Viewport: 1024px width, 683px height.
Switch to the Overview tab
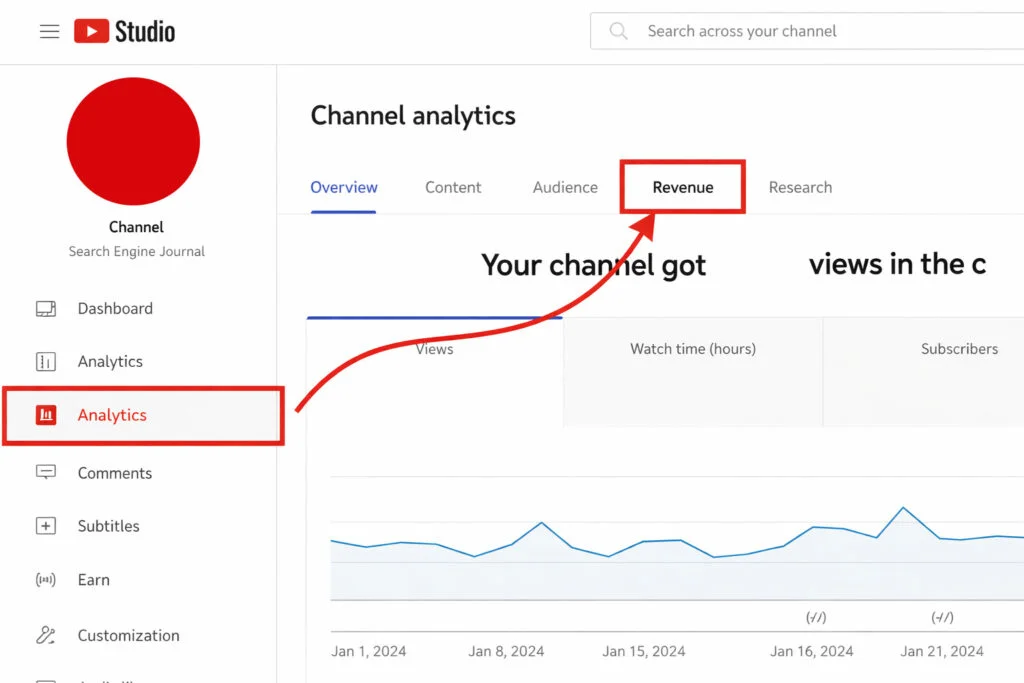[344, 187]
